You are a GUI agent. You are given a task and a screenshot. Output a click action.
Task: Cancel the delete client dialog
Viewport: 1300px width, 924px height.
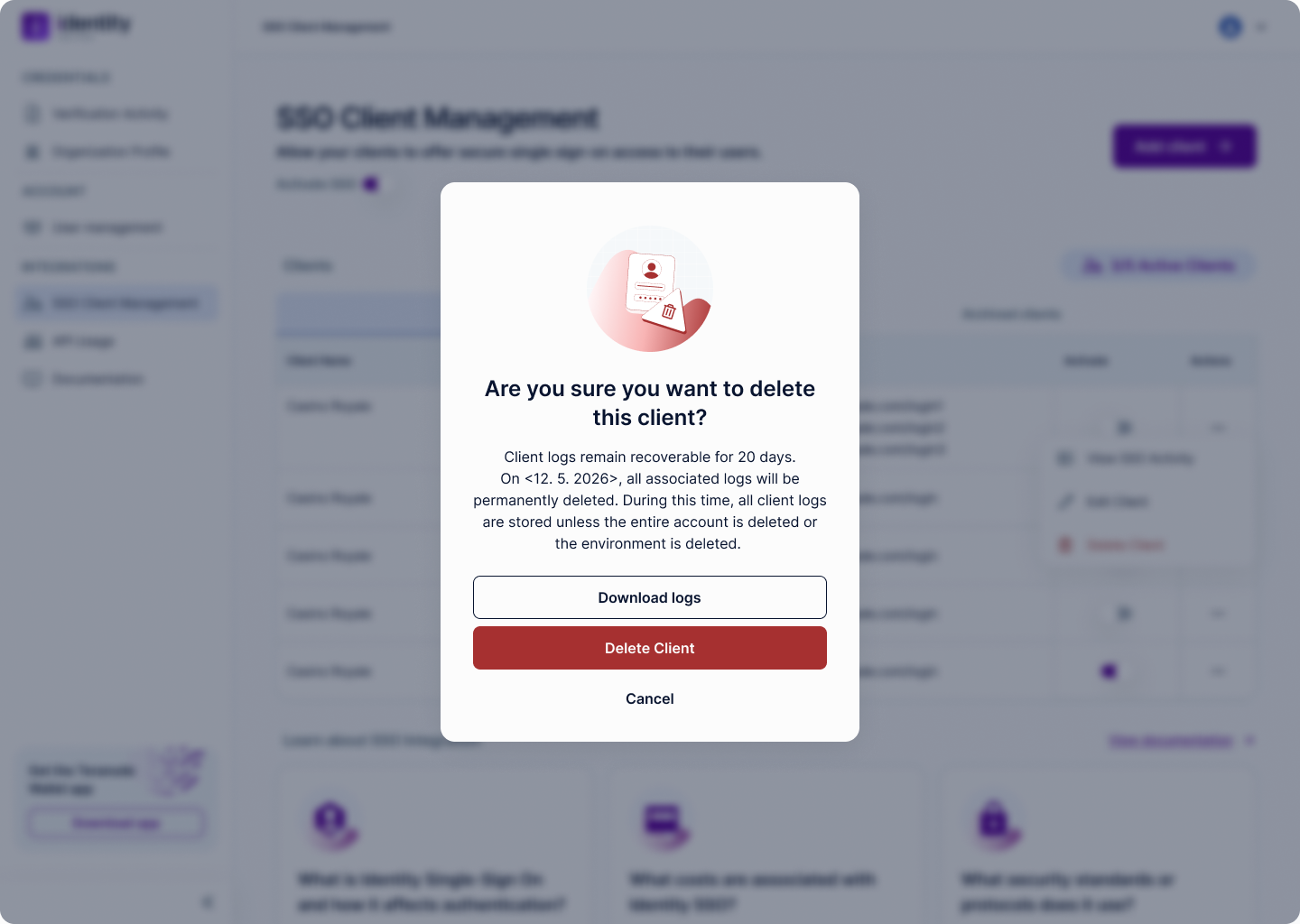pyautogui.click(x=649, y=698)
